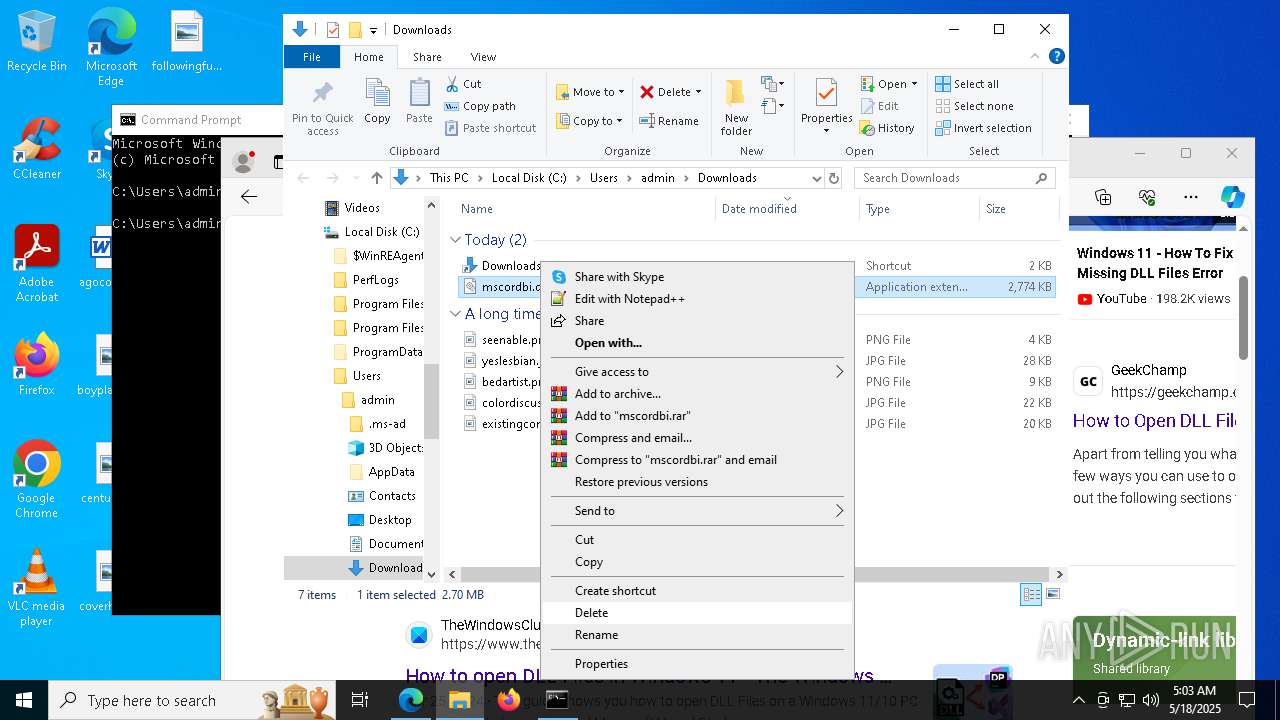Refresh the Downloads folder view
The width and height of the screenshot is (1280, 720).
coord(834,178)
